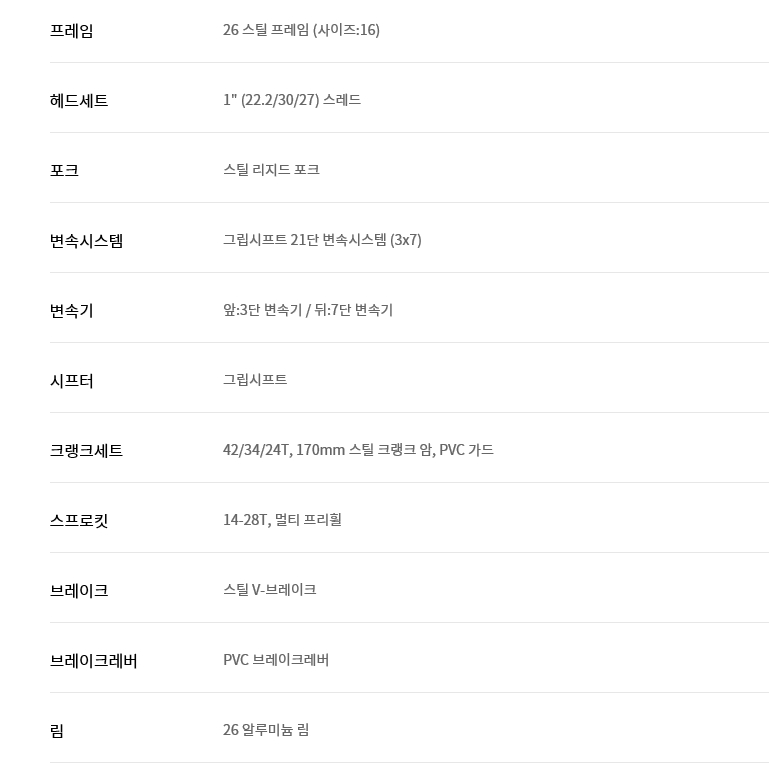Image resolution: width=769 pixels, height=763 pixels.
Task: Click the 26 스틸 프레임 (사이즈:16) value
Action: (301, 30)
